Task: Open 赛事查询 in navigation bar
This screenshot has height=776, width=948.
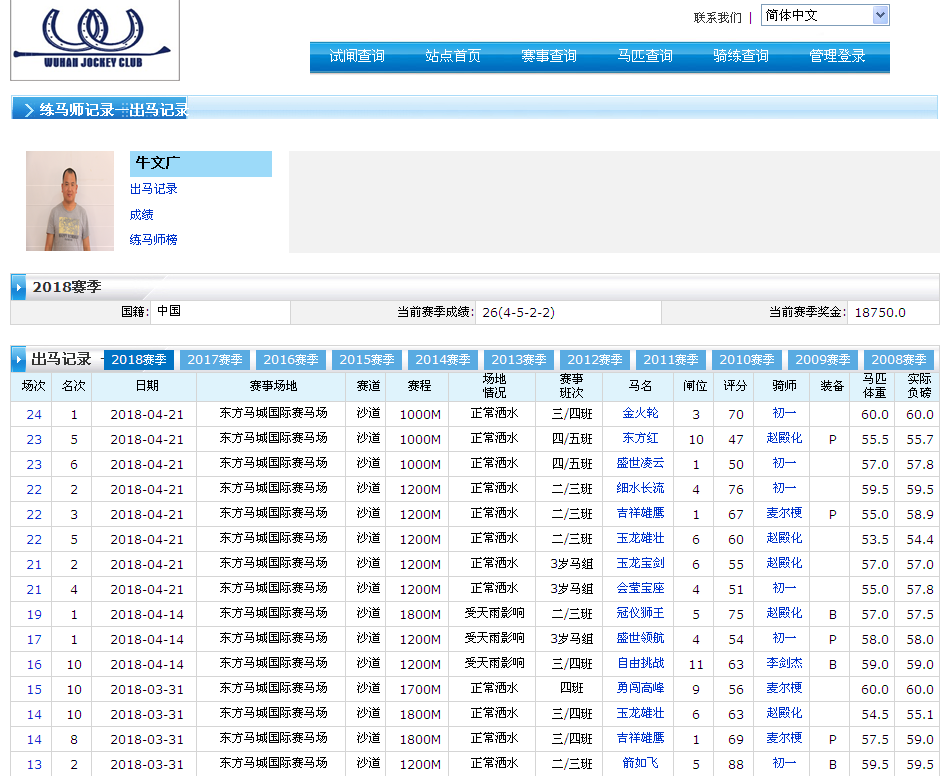Action: [x=549, y=56]
